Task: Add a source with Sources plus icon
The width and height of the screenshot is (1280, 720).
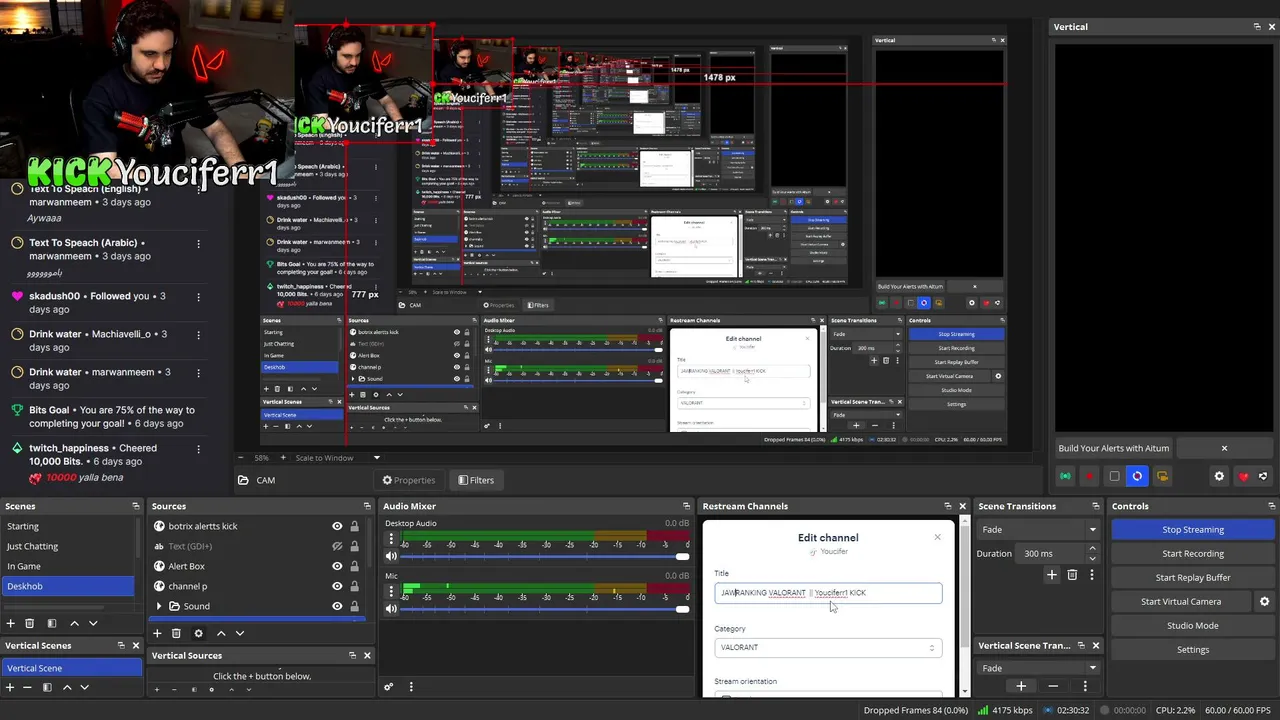Action: [x=157, y=633]
